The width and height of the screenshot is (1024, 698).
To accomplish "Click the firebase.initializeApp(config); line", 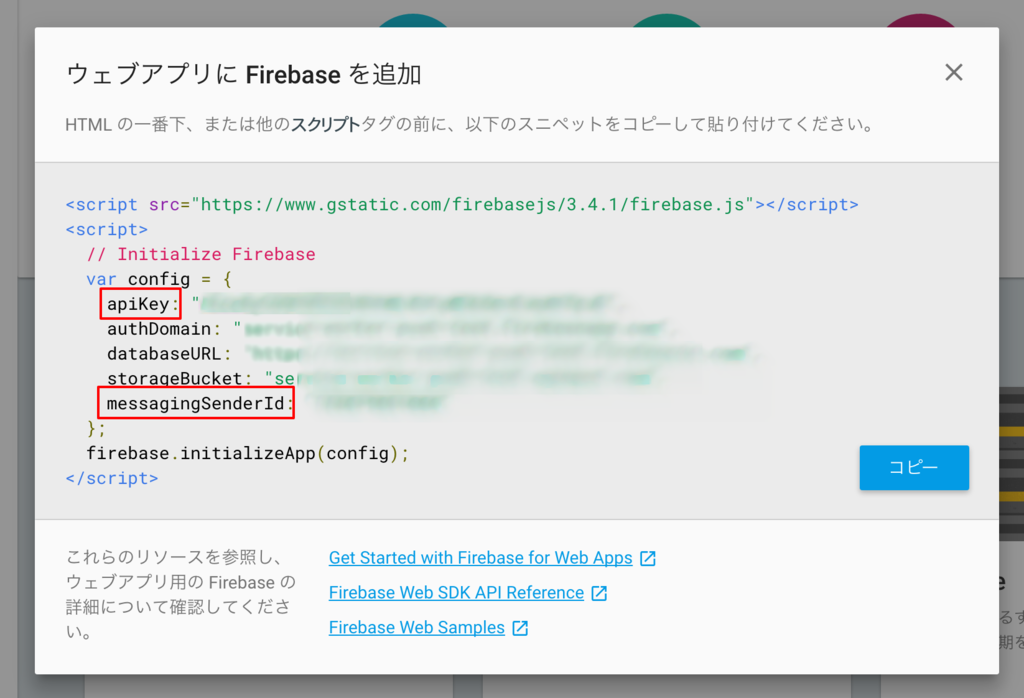I will pyautogui.click(x=248, y=453).
